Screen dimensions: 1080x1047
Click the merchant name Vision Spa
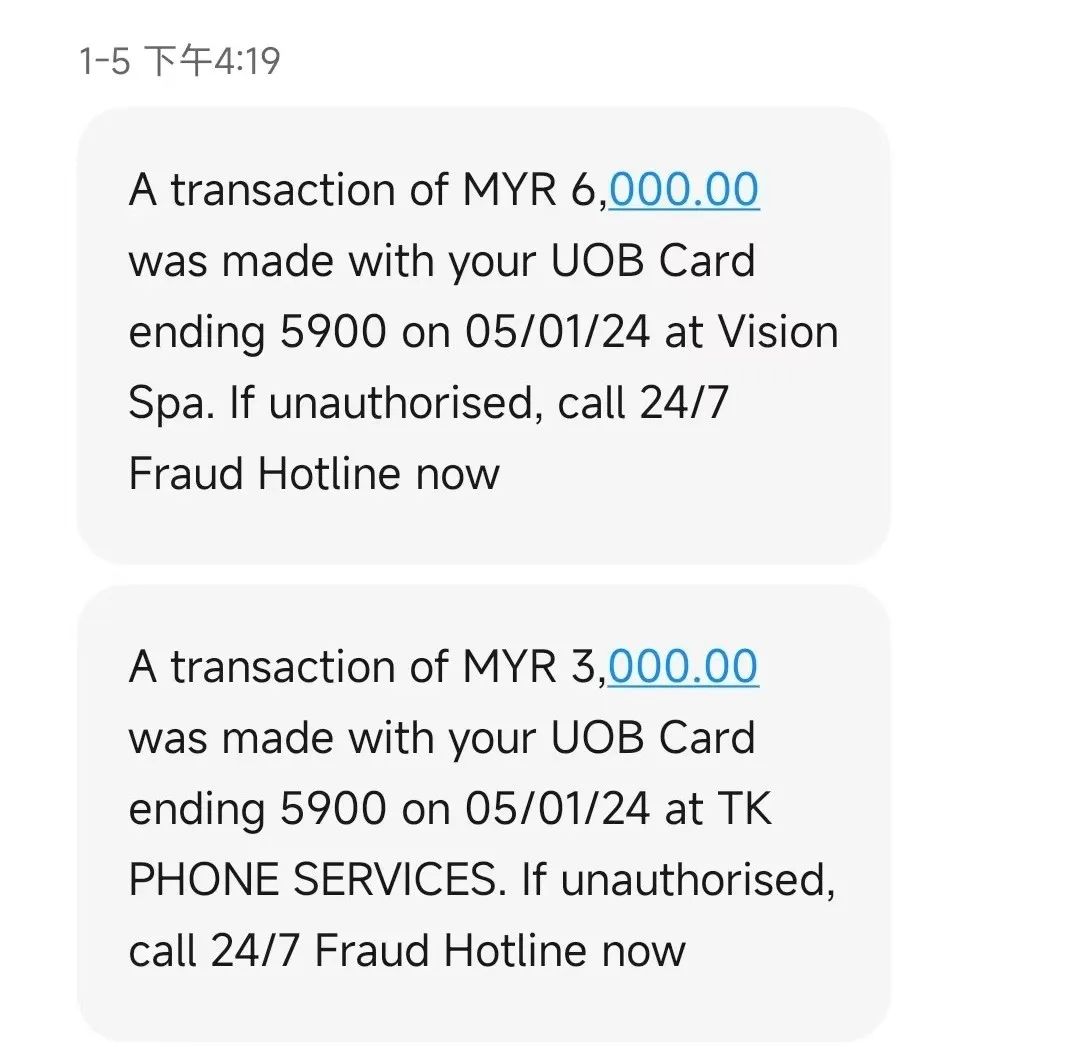pyautogui.click(x=776, y=332)
